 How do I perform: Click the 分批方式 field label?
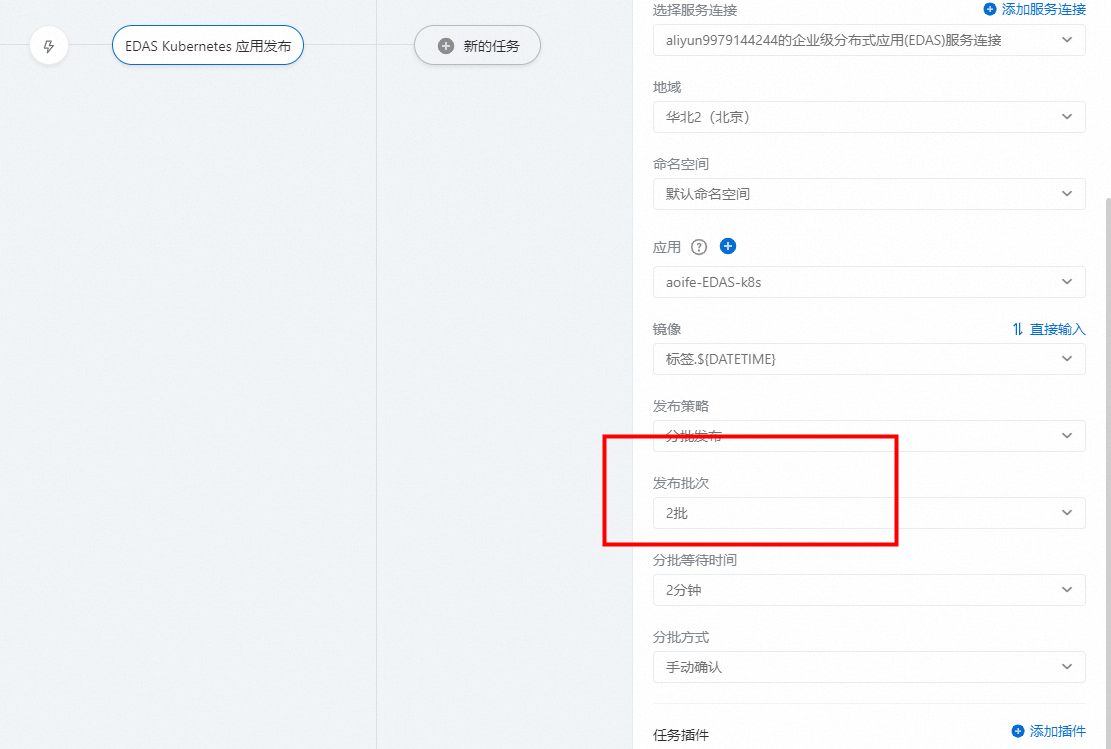[x=681, y=637]
